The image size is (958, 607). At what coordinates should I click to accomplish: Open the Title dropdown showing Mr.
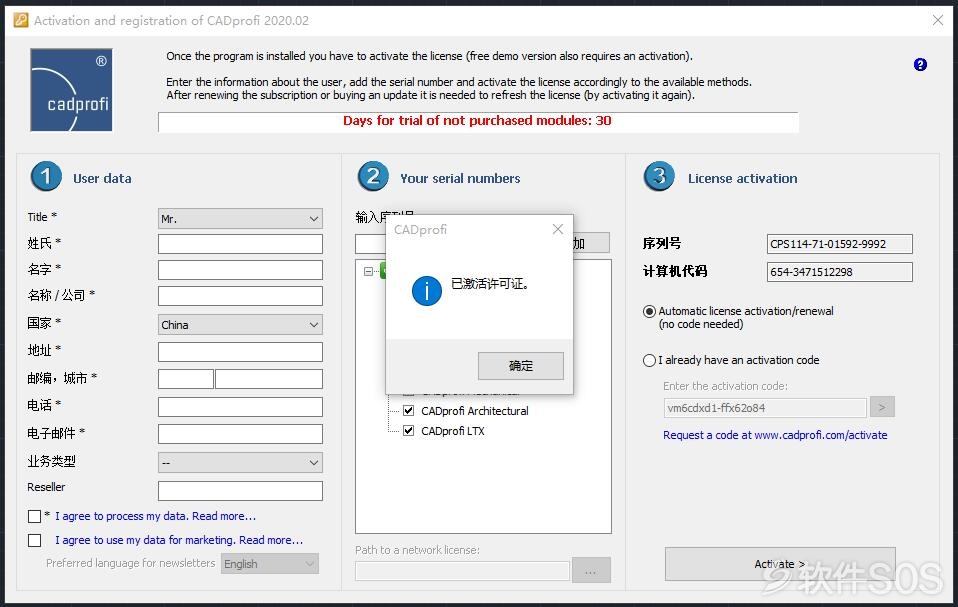click(x=240, y=219)
